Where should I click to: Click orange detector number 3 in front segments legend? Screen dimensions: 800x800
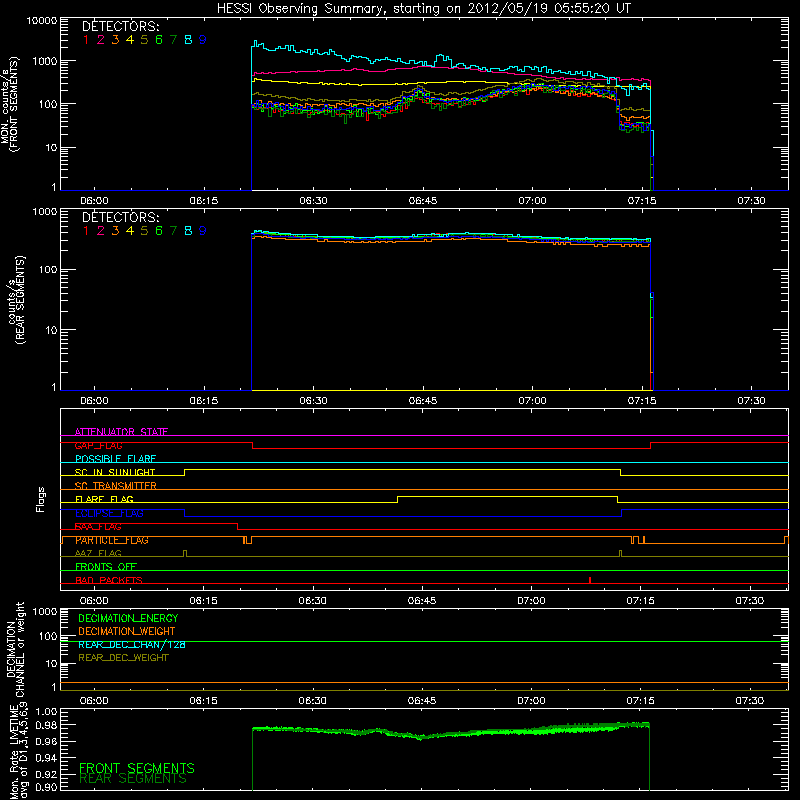(x=115, y=40)
